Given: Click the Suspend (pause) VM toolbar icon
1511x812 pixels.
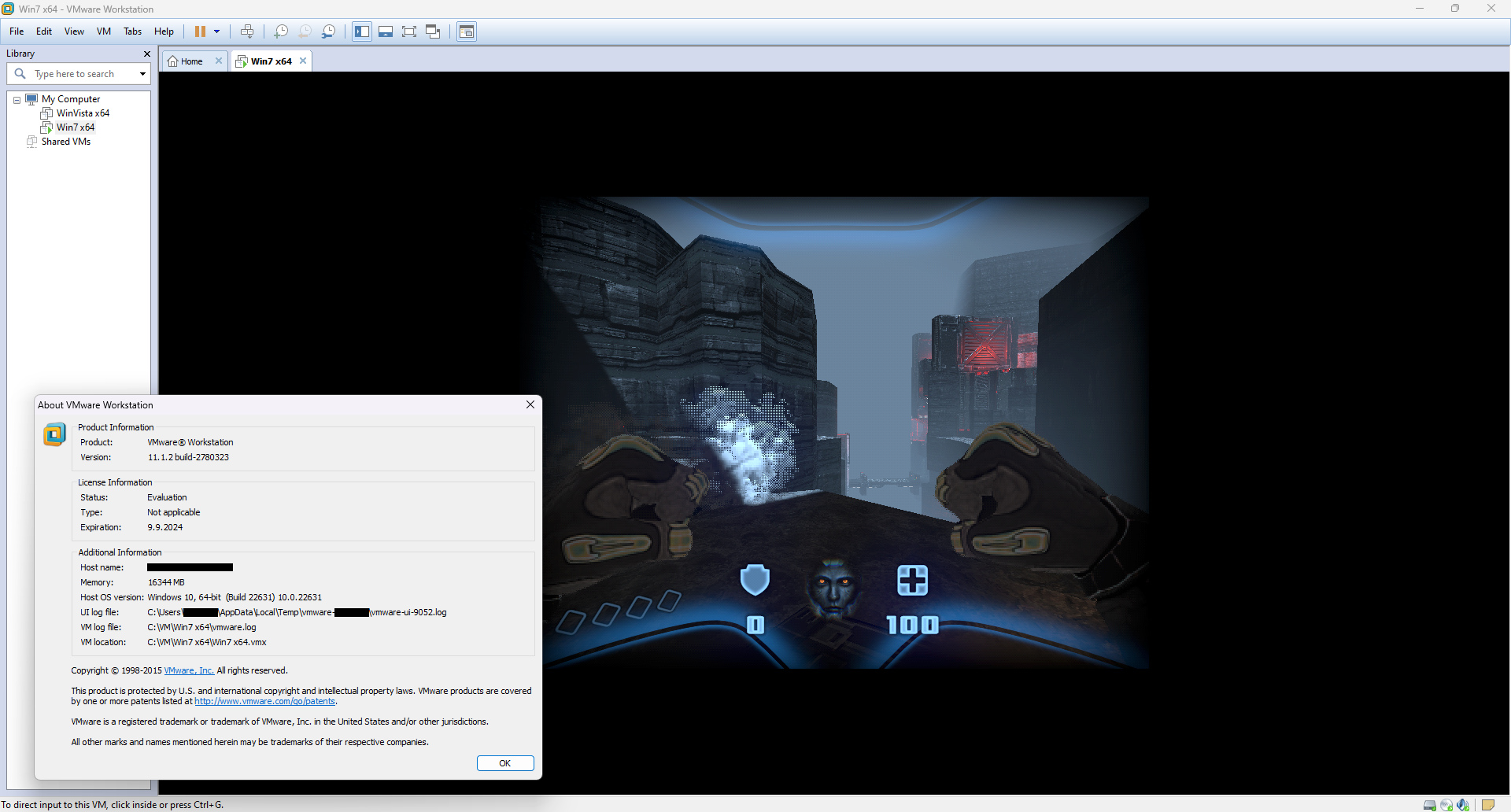Looking at the screenshot, I should 200,31.
